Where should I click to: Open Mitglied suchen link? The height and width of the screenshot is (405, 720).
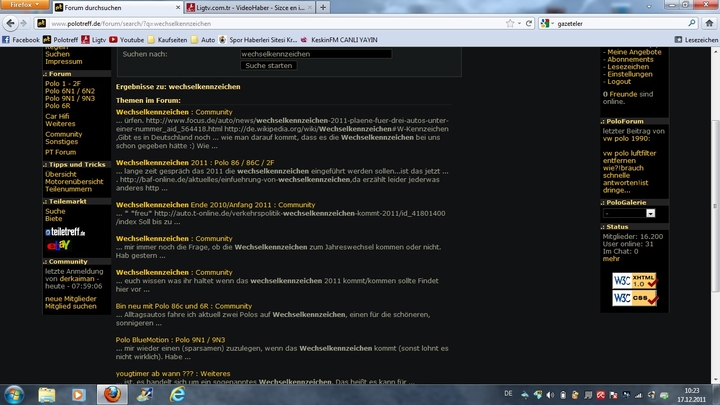pos(71,306)
